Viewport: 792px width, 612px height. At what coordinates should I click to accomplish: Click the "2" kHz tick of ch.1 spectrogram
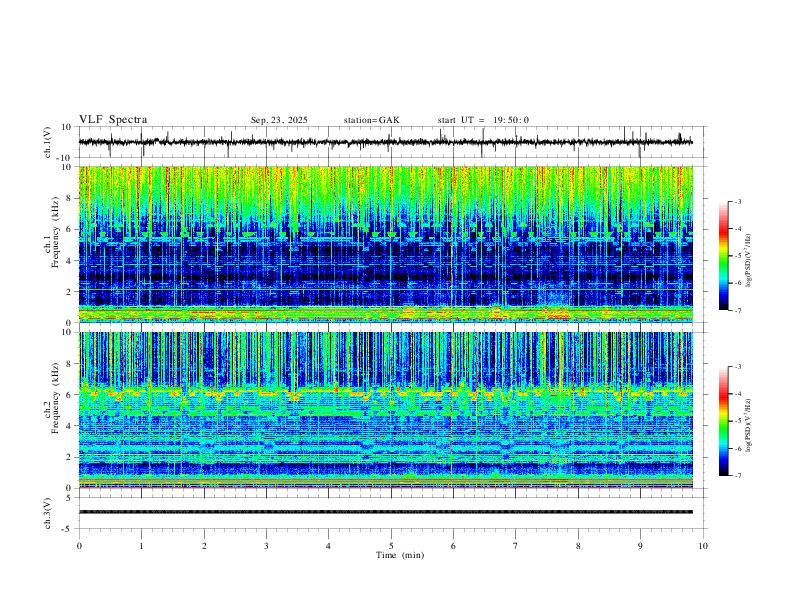click(70, 291)
